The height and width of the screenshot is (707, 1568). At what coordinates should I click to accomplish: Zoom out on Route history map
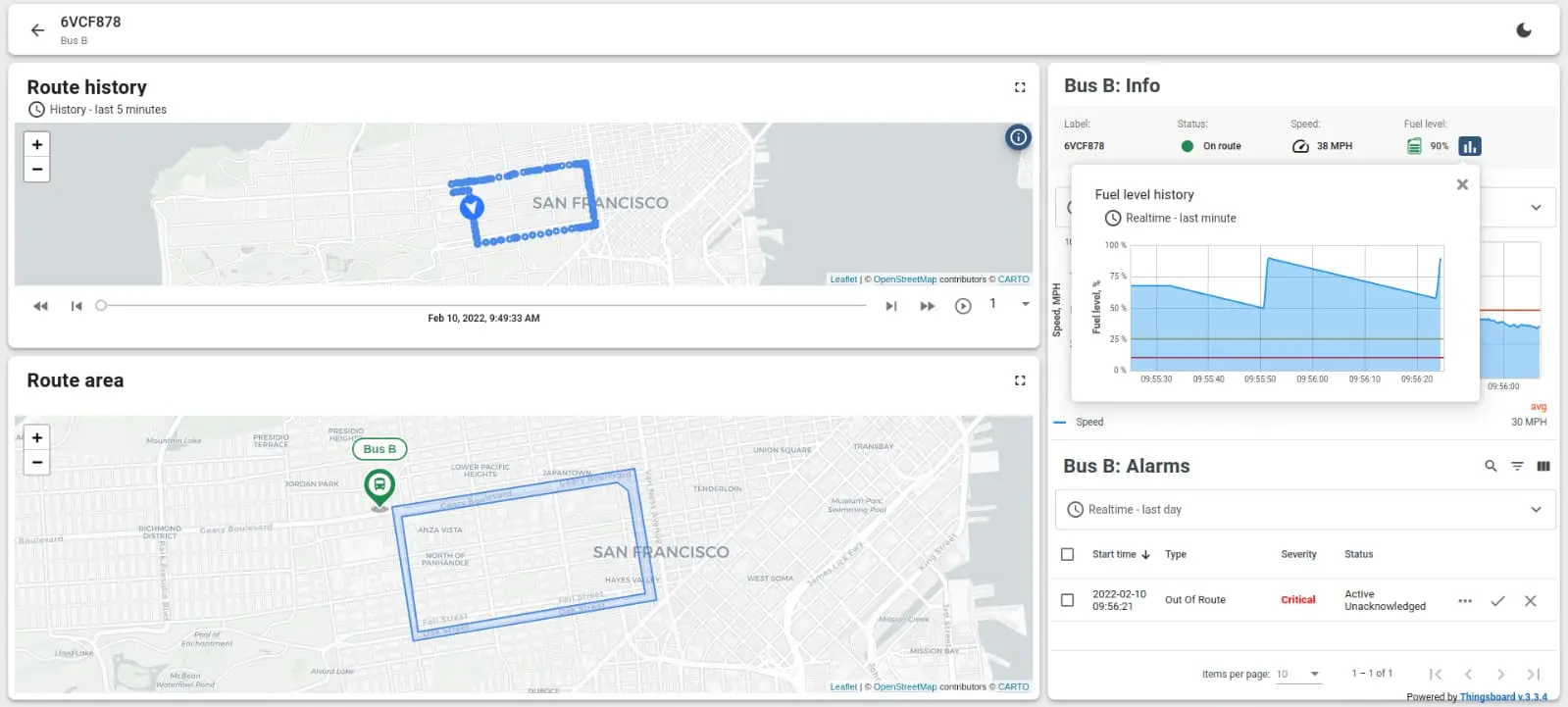tap(37, 169)
